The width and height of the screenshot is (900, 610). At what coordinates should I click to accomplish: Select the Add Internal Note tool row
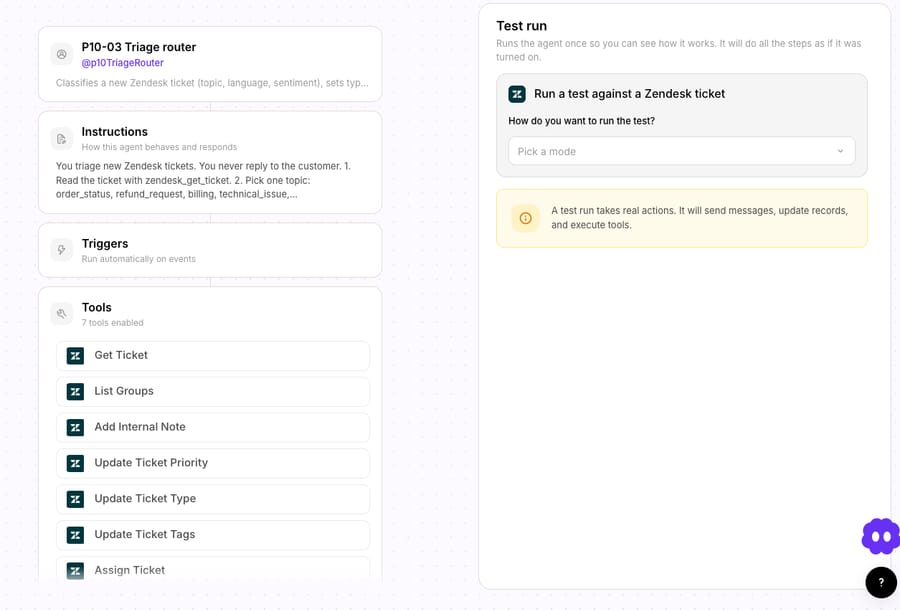[x=213, y=428]
